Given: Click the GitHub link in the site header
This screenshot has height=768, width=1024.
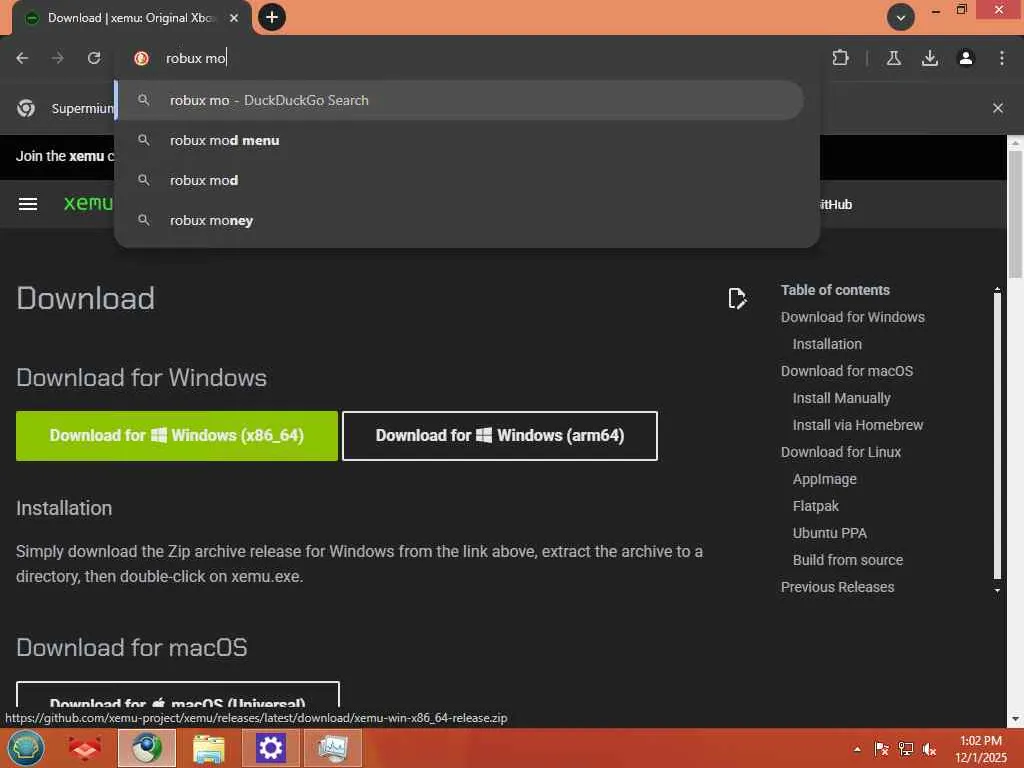Looking at the screenshot, I should pos(835,204).
